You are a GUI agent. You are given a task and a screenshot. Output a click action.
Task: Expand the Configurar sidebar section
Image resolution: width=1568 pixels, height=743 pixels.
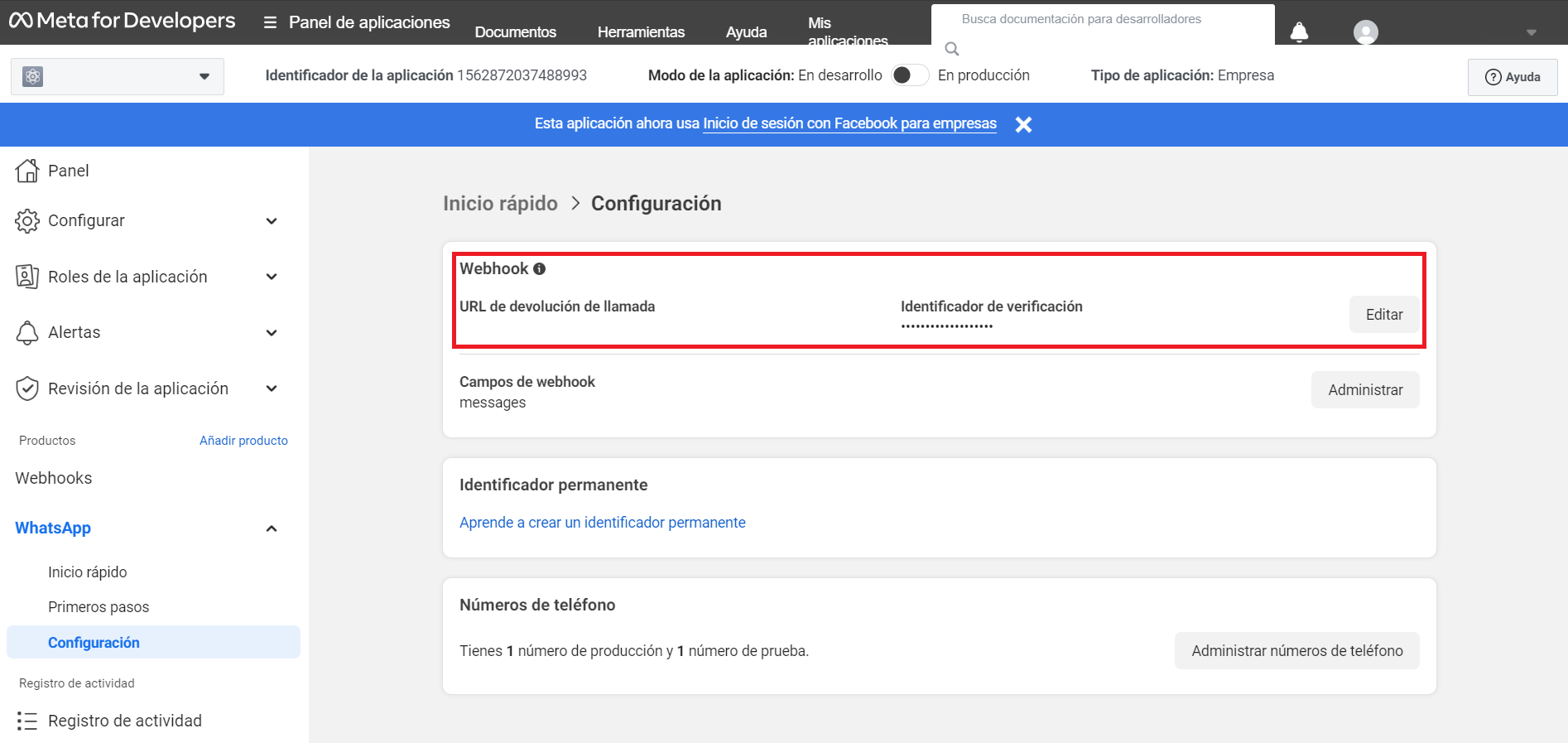point(271,221)
